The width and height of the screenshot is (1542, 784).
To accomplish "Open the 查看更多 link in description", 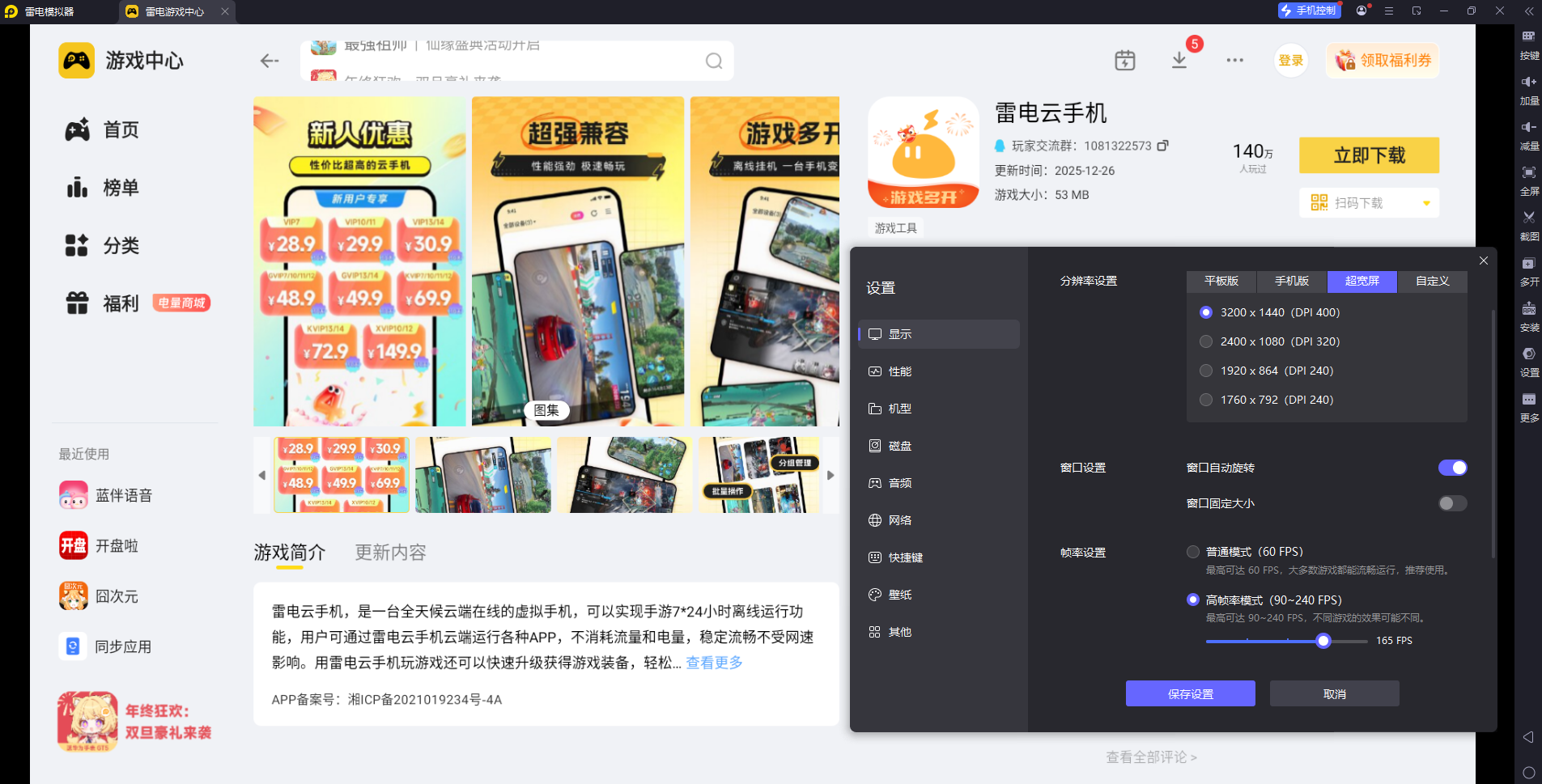I will coord(715,663).
